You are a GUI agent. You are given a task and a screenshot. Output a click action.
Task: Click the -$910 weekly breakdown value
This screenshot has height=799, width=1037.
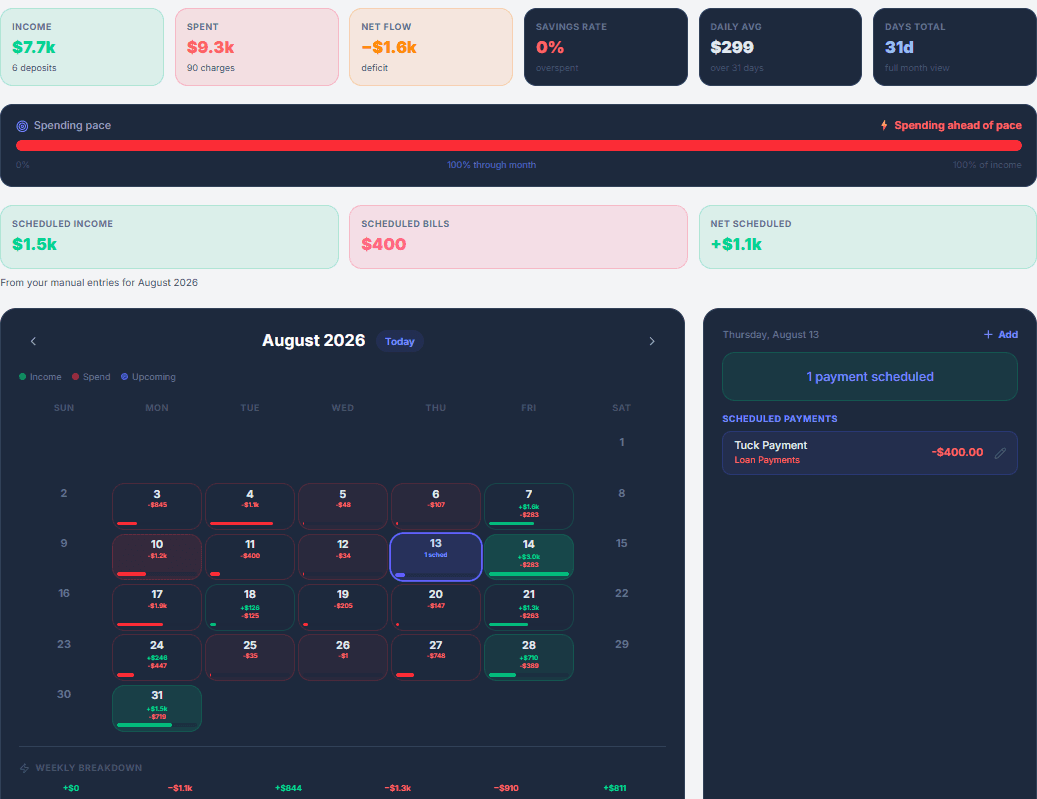(x=507, y=788)
